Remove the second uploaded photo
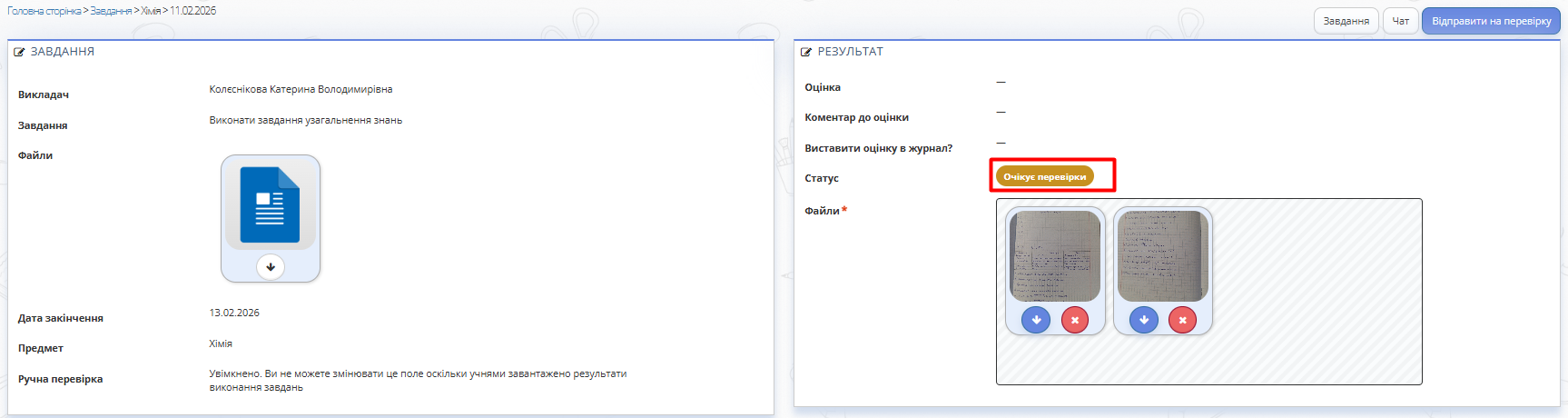This screenshot has height=418, width=1568. tap(1182, 320)
